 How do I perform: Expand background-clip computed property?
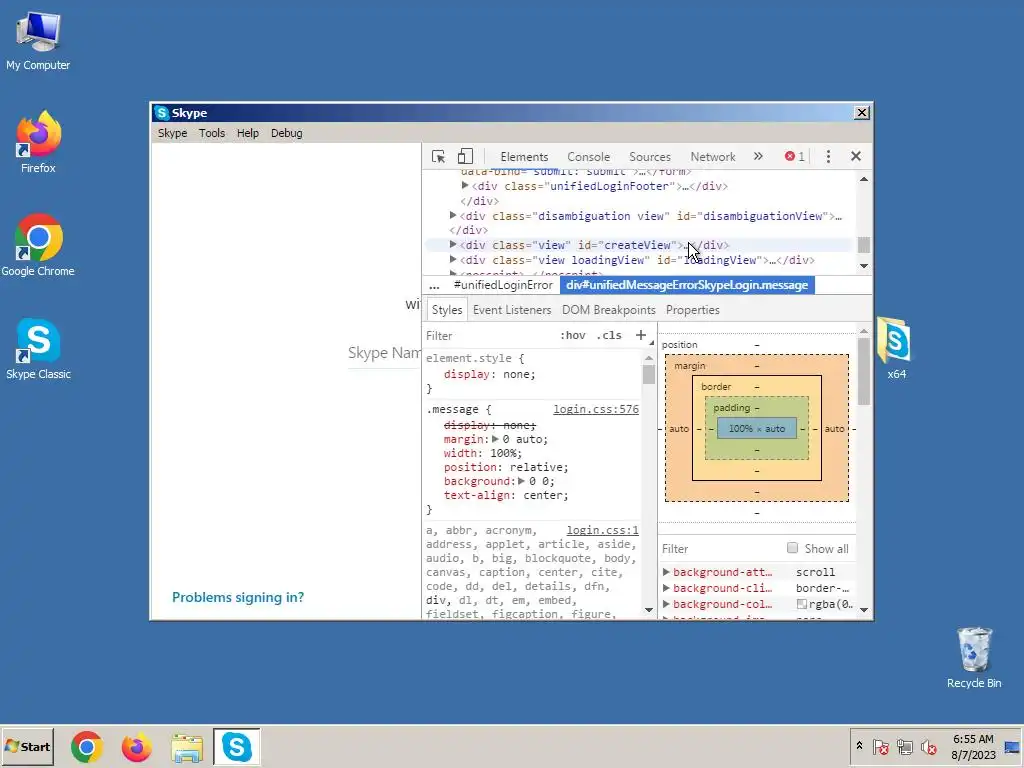[666, 588]
